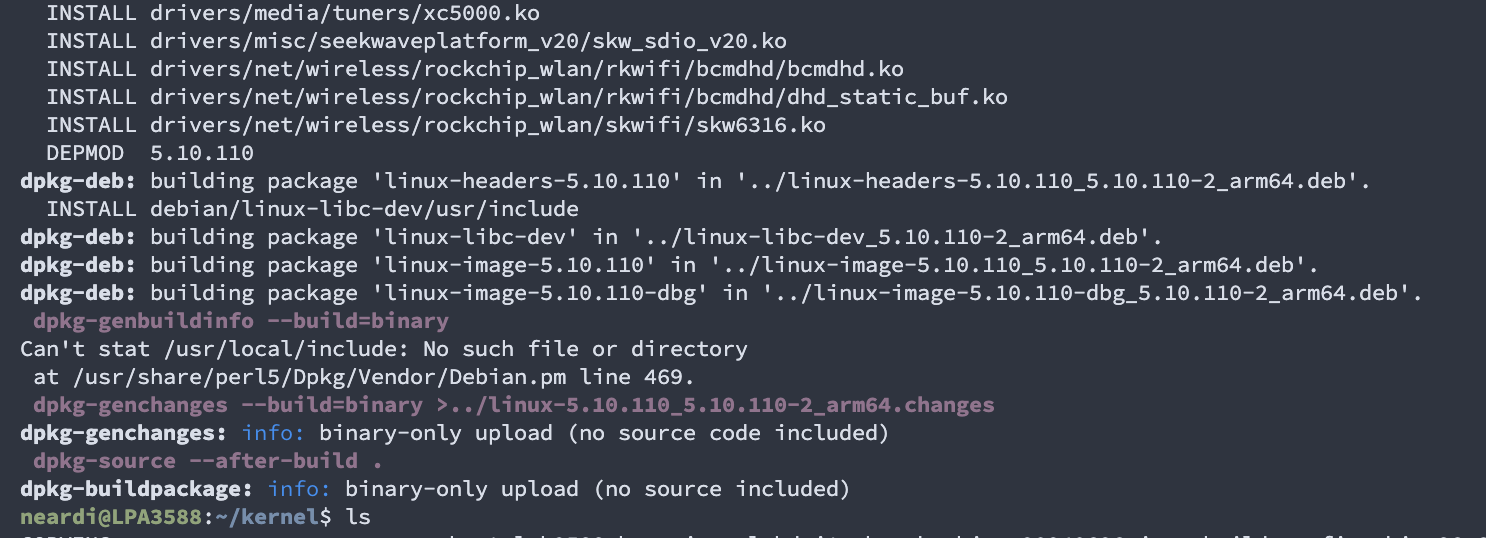1486x538 pixels.
Task: Click the dhd_static_buf.ko module path
Action: 578,97
